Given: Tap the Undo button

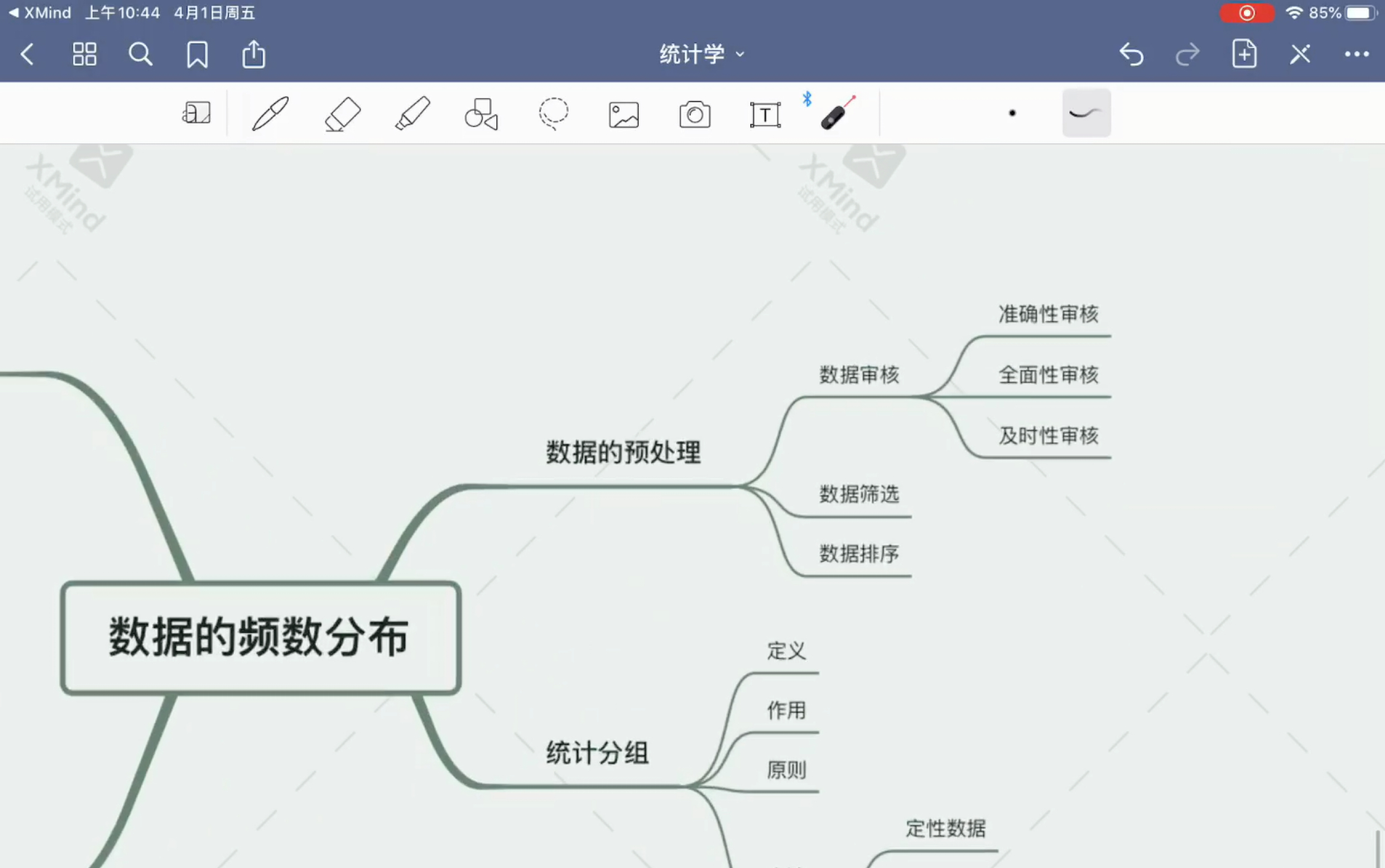Looking at the screenshot, I should click(1133, 54).
